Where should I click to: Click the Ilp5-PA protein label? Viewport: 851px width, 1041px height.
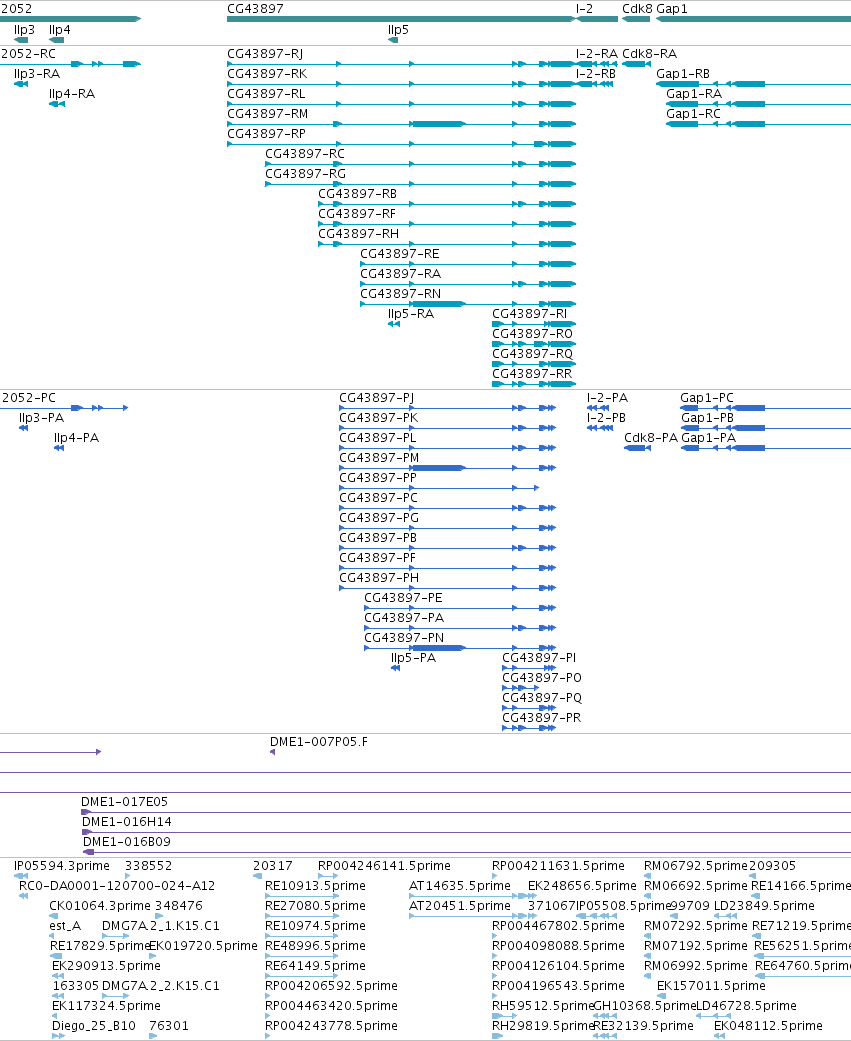pos(414,657)
